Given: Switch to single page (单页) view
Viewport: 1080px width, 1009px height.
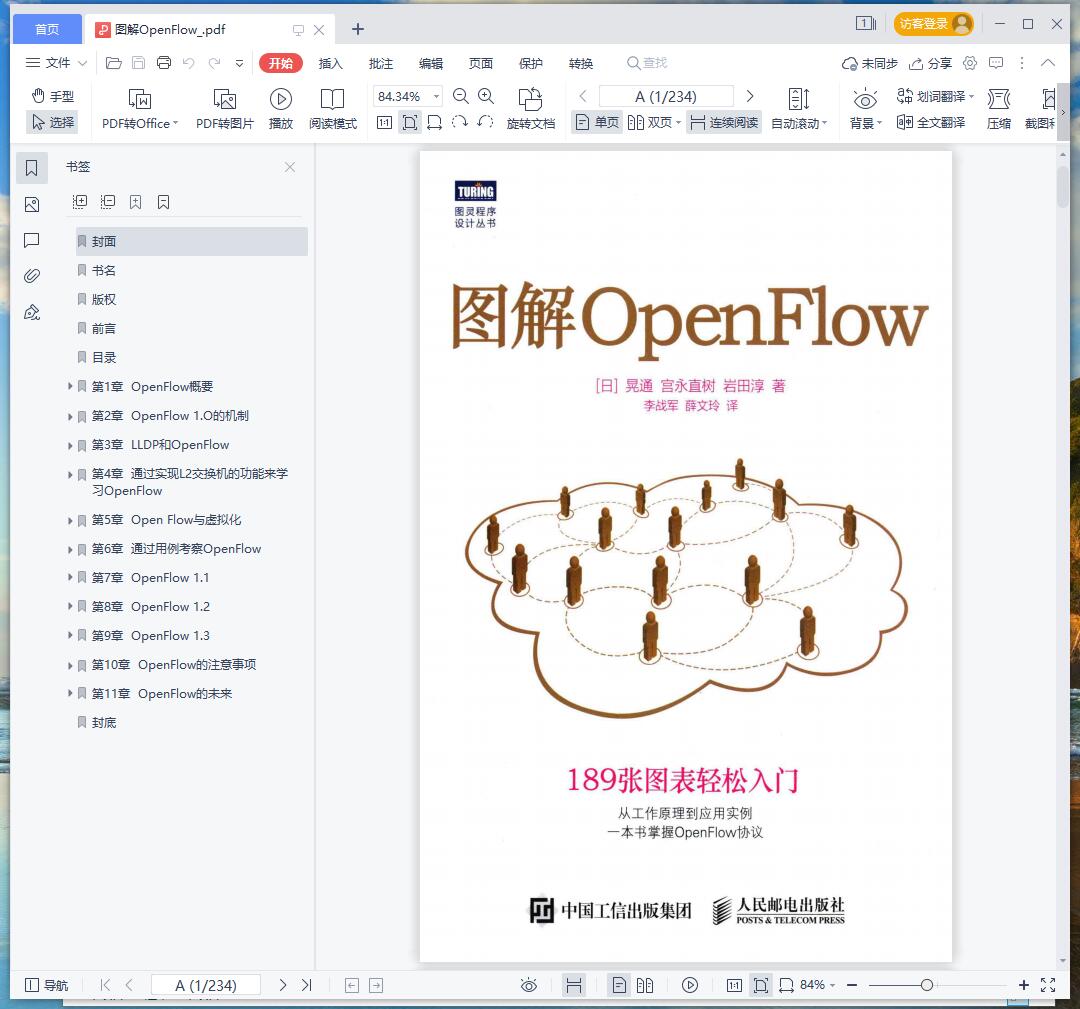Looking at the screenshot, I should (x=596, y=123).
